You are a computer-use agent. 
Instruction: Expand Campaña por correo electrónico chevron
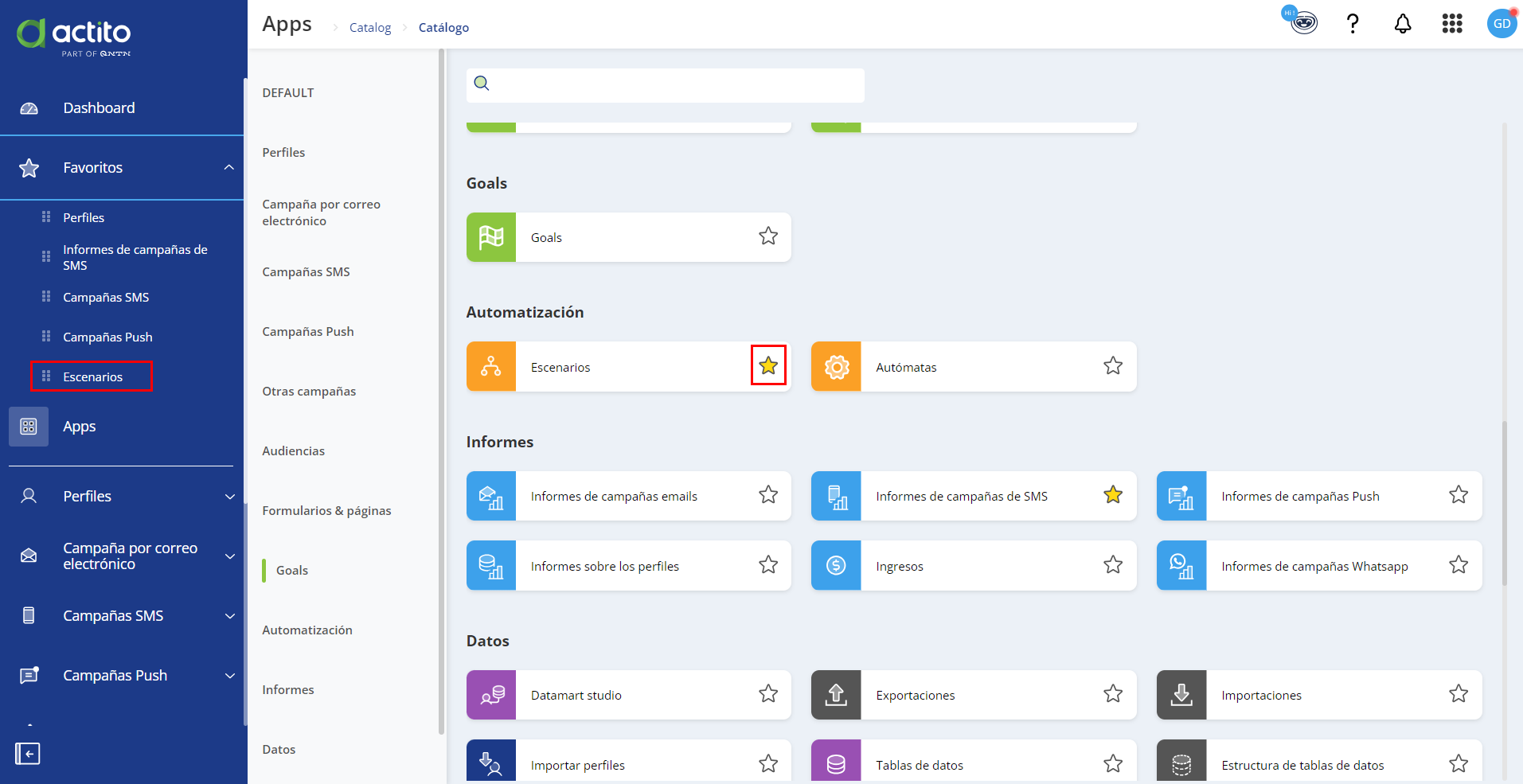(x=230, y=556)
